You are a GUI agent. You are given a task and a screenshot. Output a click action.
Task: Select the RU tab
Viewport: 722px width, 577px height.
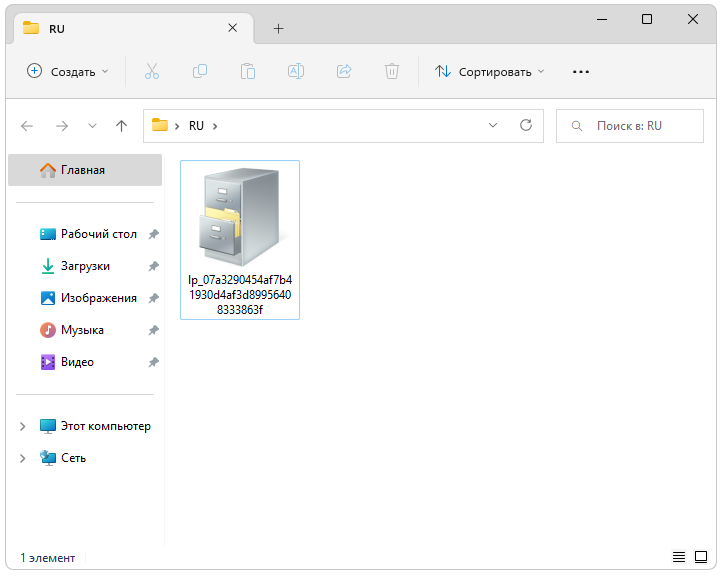coord(134,29)
